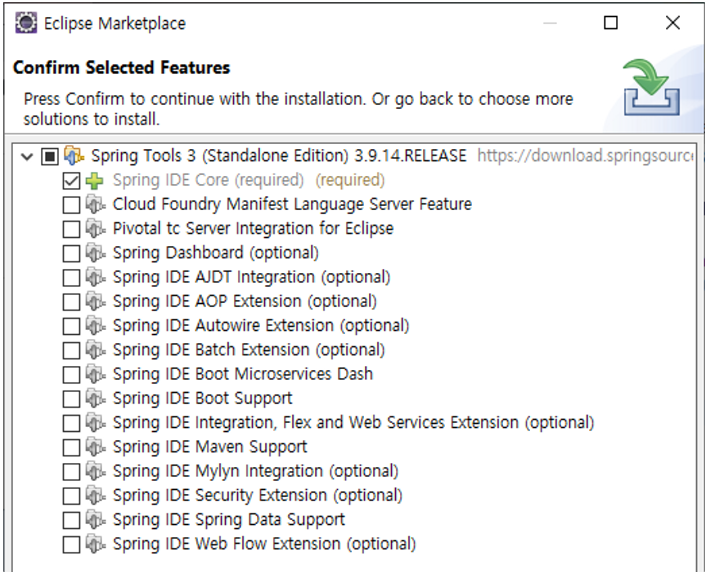Click the download.springsource URL text
Screen dimensions: 707x577
[x=585, y=156]
